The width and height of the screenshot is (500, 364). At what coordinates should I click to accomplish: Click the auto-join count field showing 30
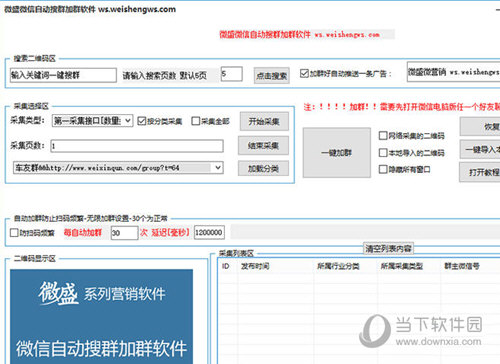124,233
